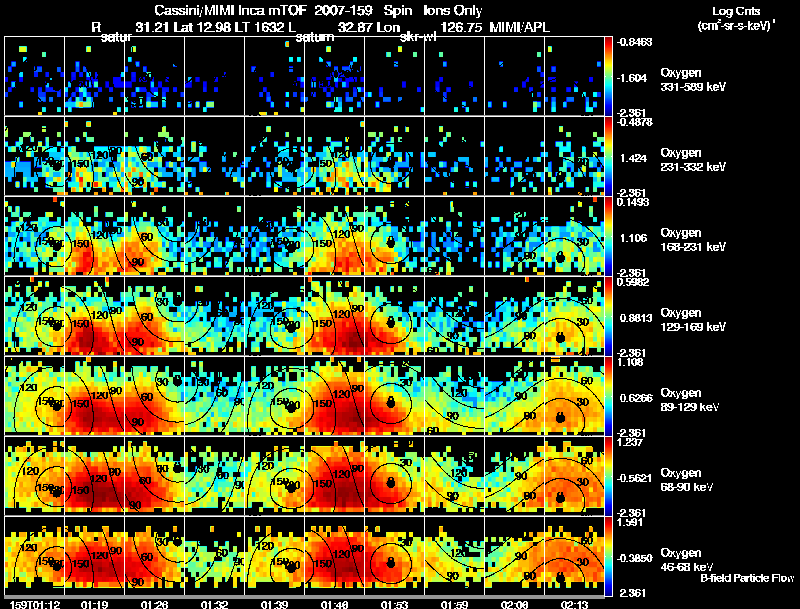Image resolution: width=800 pixels, height=609 pixels.
Task: Open the 168-231 keV panel at 01:26
Action: click(x=155, y=236)
